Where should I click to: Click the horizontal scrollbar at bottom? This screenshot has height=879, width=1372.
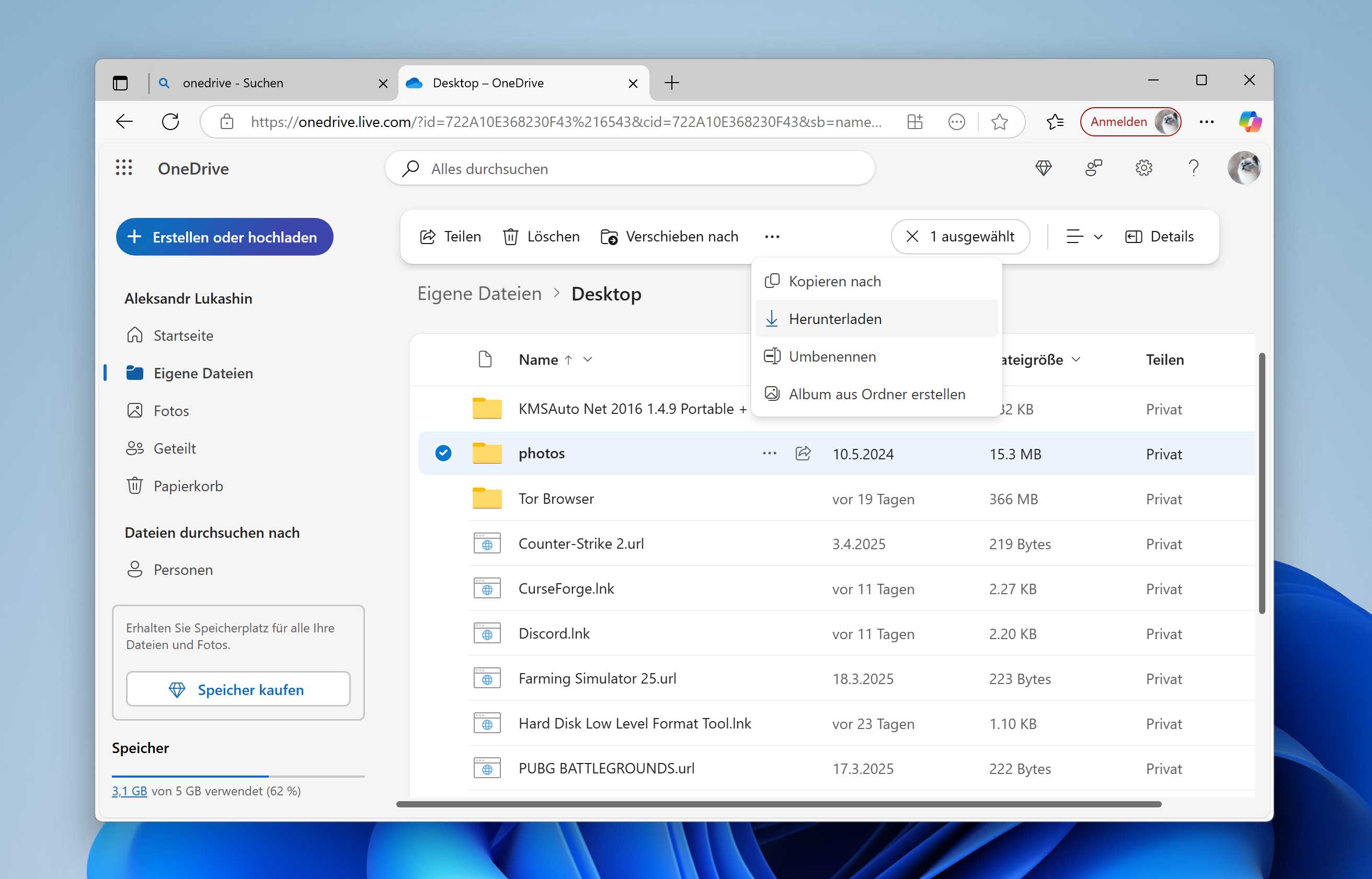click(778, 804)
